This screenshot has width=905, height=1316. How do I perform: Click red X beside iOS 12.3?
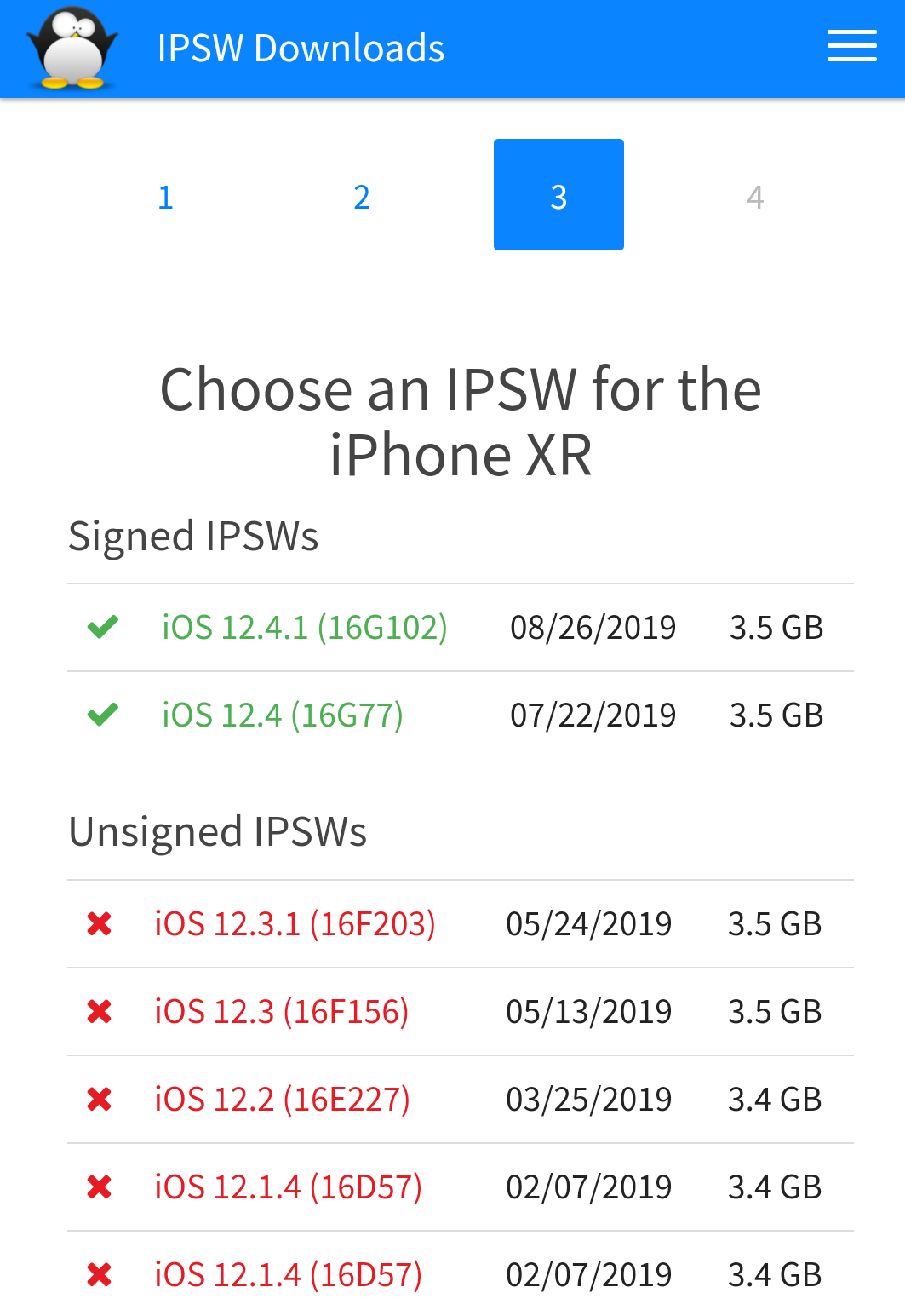[x=100, y=1012]
